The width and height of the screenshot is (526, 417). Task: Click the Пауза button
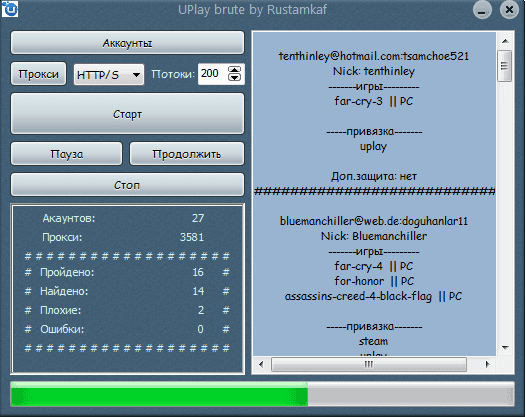(66, 154)
